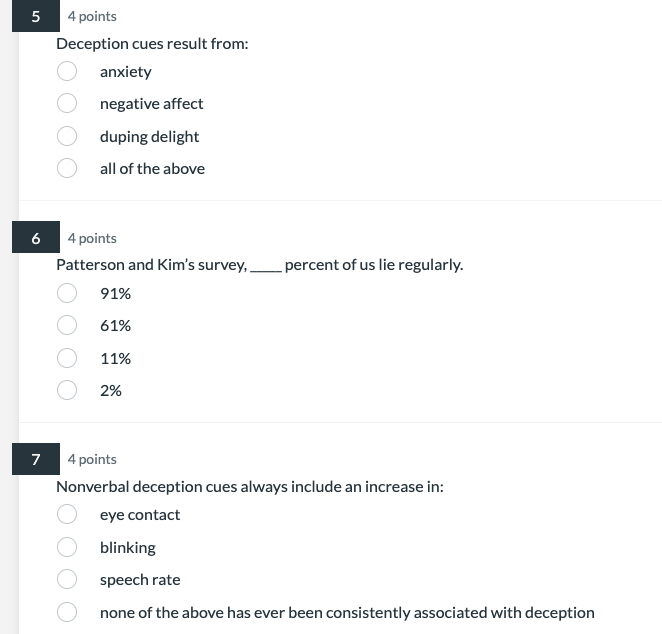The width and height of the screenshot is (662, 634).
Task: Pick the 'speech rate' radio button
Action: click(67, 579)
